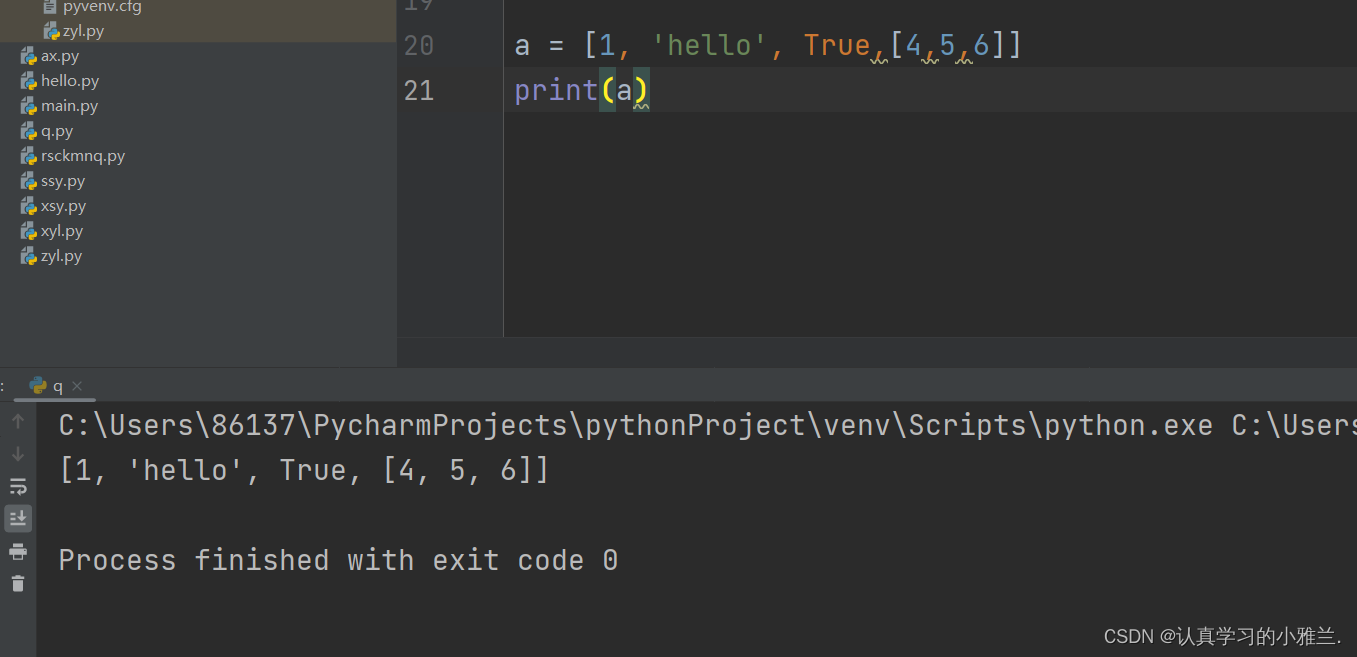Select main.py in the project tree
The width and height of the screenshot is (1357, 657).
69,106
